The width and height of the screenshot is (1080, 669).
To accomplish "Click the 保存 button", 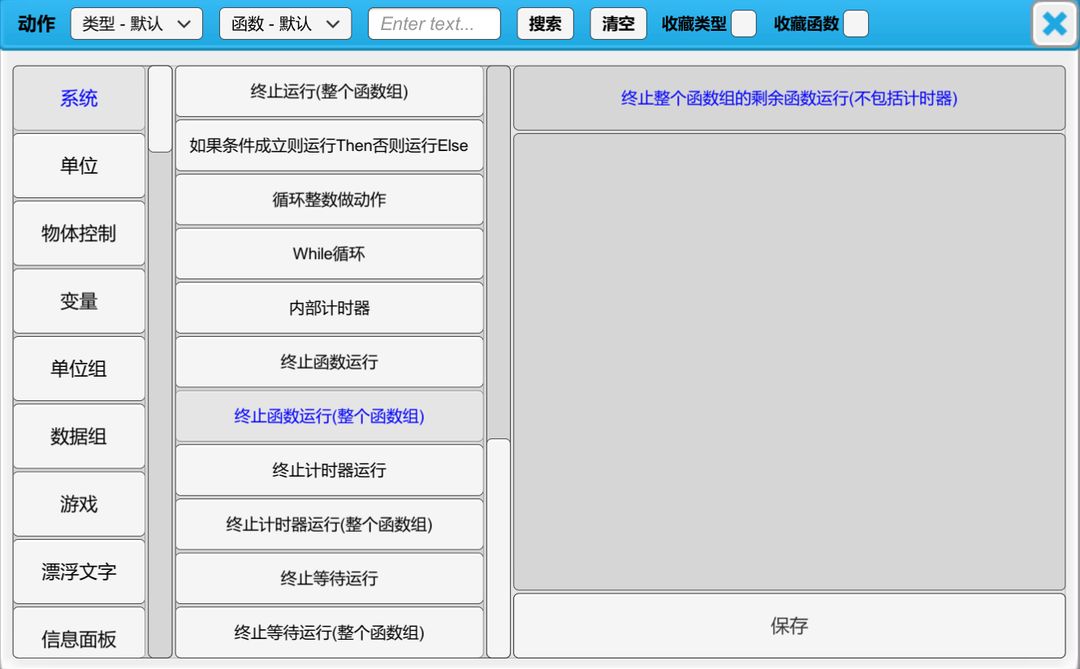I will 789,626.
